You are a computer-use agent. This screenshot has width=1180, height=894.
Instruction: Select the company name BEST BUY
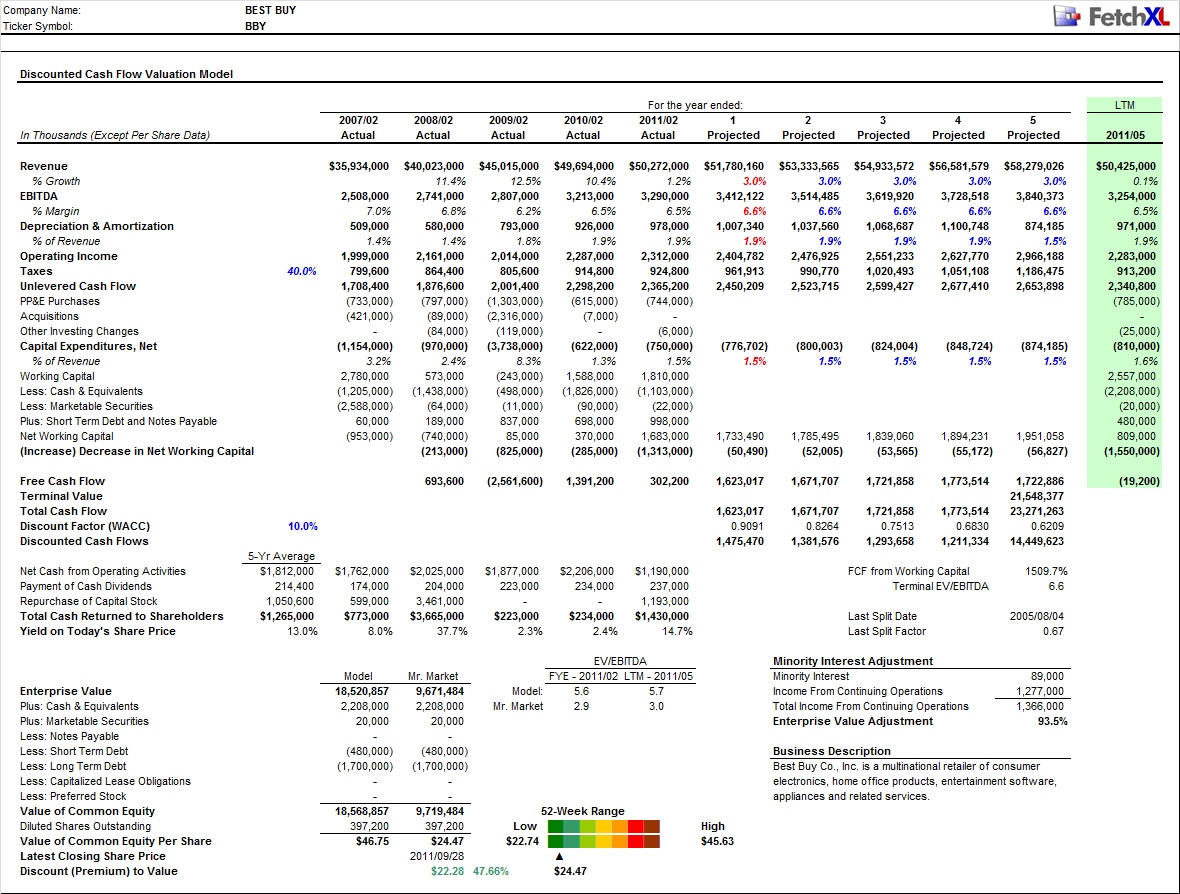click(x=270, y=11)
